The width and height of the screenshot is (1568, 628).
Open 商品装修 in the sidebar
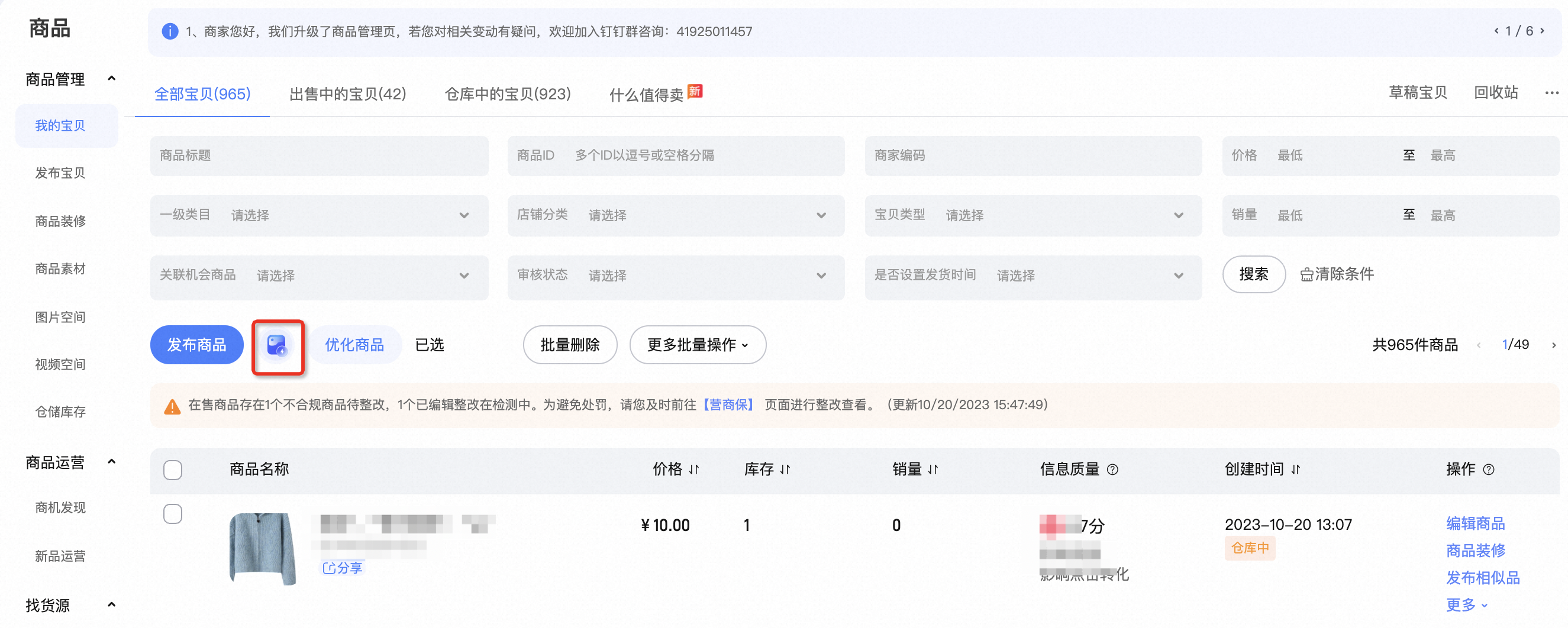point(60,222)
